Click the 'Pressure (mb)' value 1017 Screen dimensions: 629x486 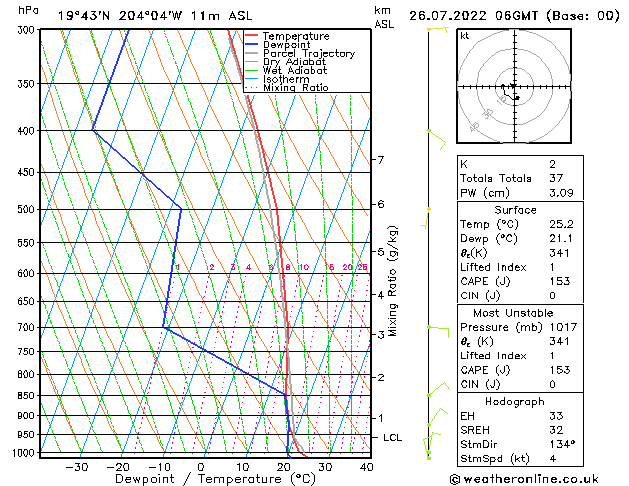(563, 327)
